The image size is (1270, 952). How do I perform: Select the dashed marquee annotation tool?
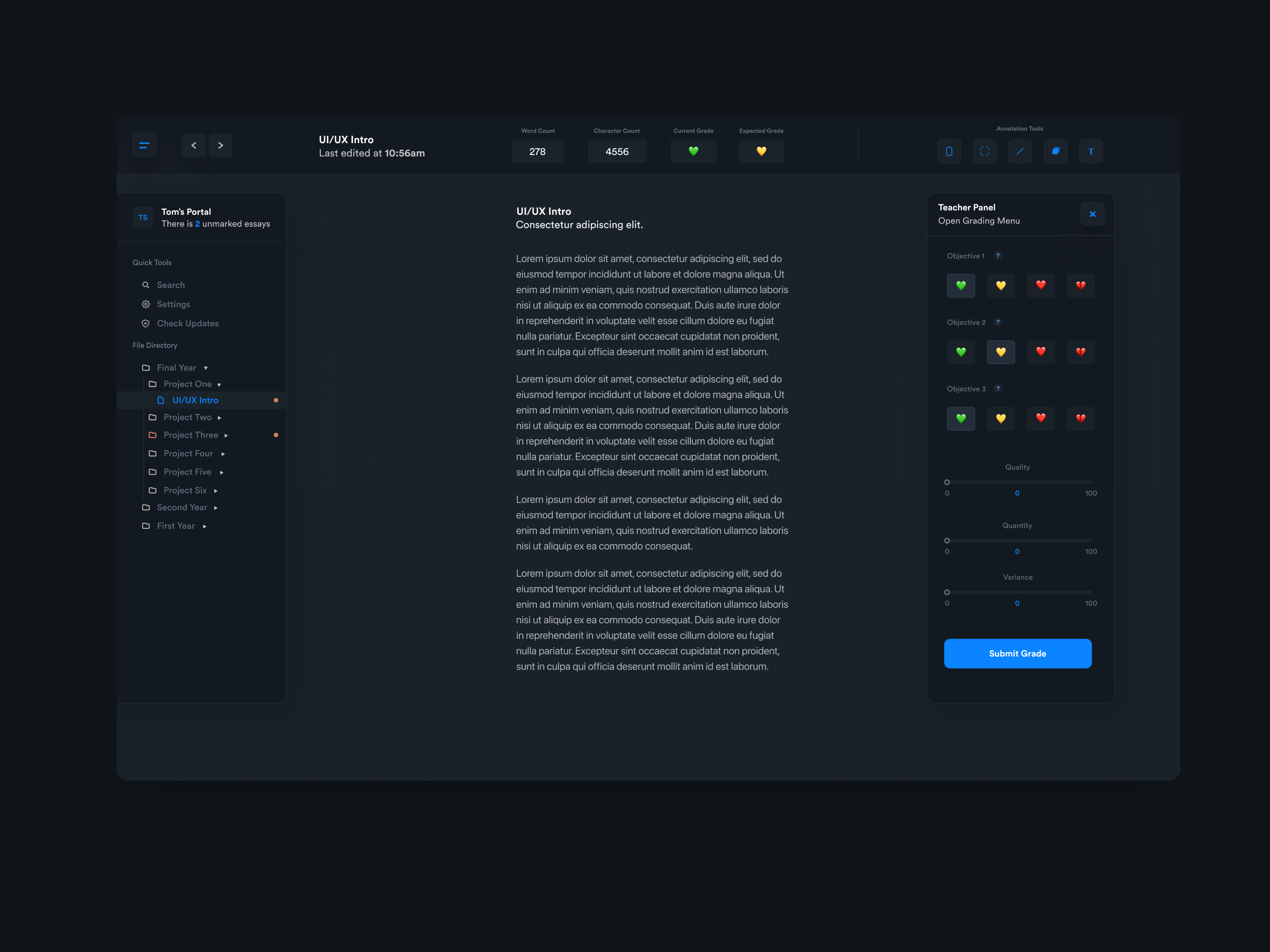984,152
